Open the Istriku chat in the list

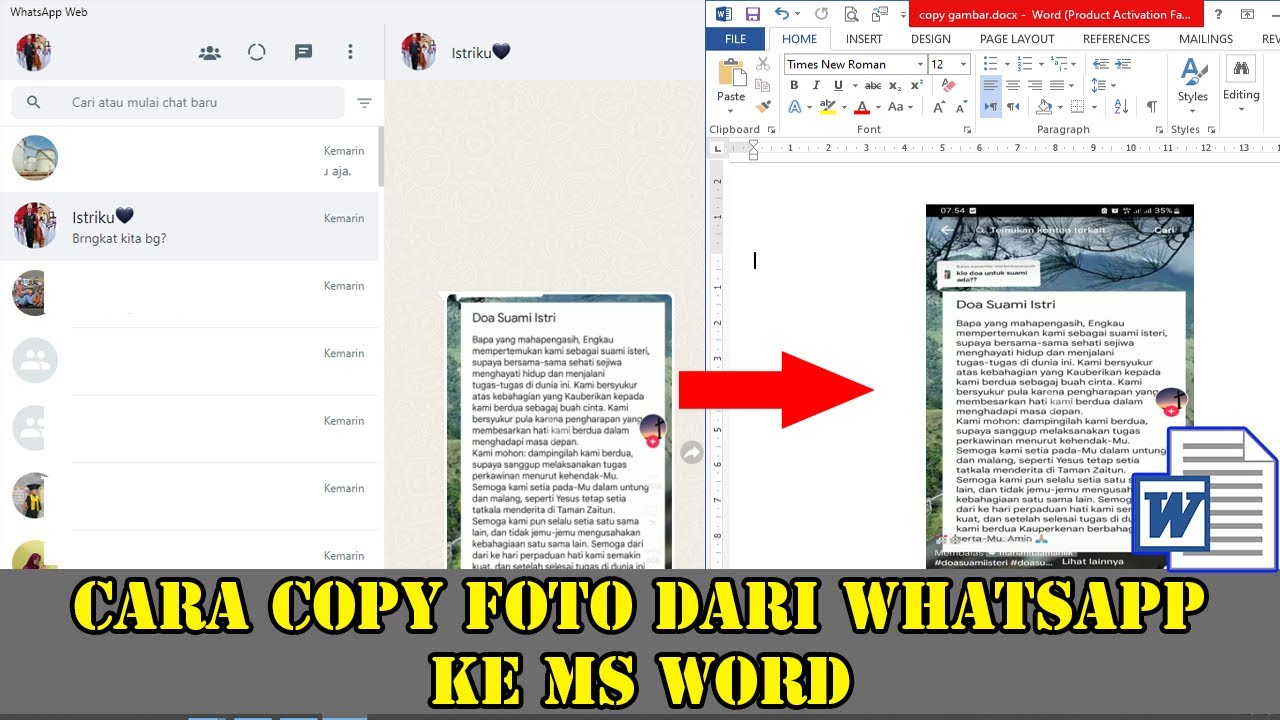tap(190, 226)
